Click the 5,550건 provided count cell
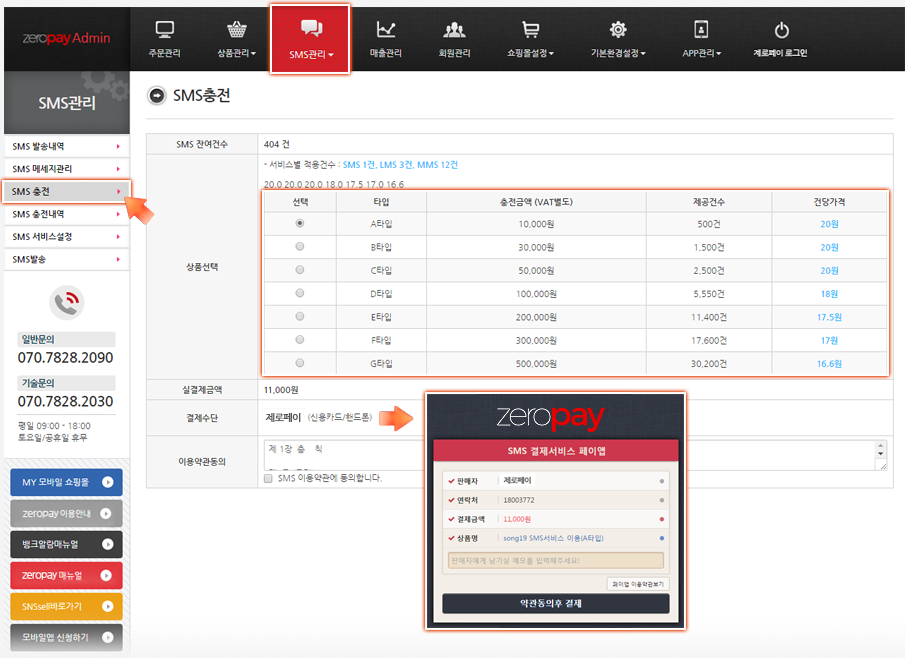The height and width of the screenshot is (658, 905). pos(709,294)
